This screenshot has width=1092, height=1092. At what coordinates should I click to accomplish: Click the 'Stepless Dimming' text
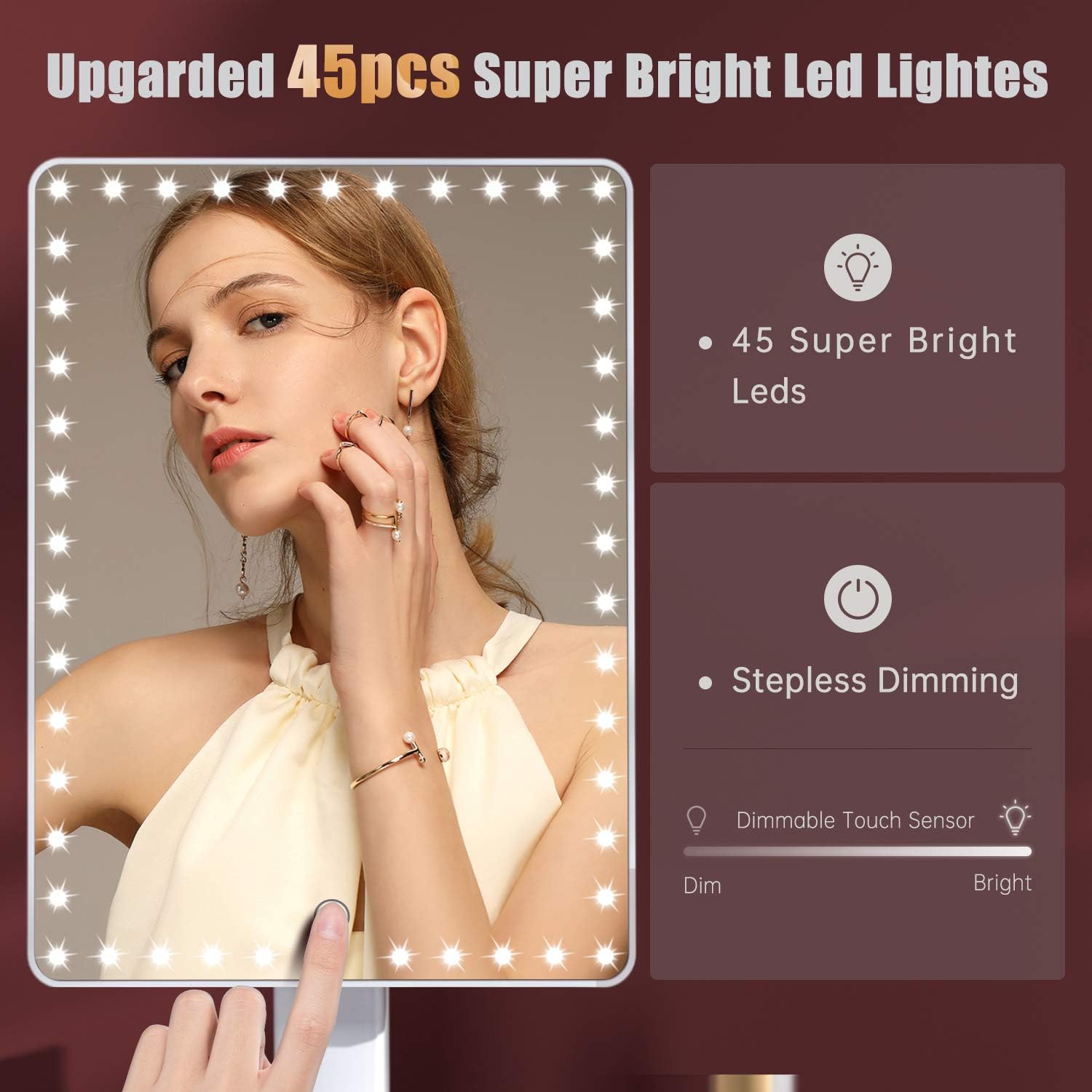[x=875, y=681]
